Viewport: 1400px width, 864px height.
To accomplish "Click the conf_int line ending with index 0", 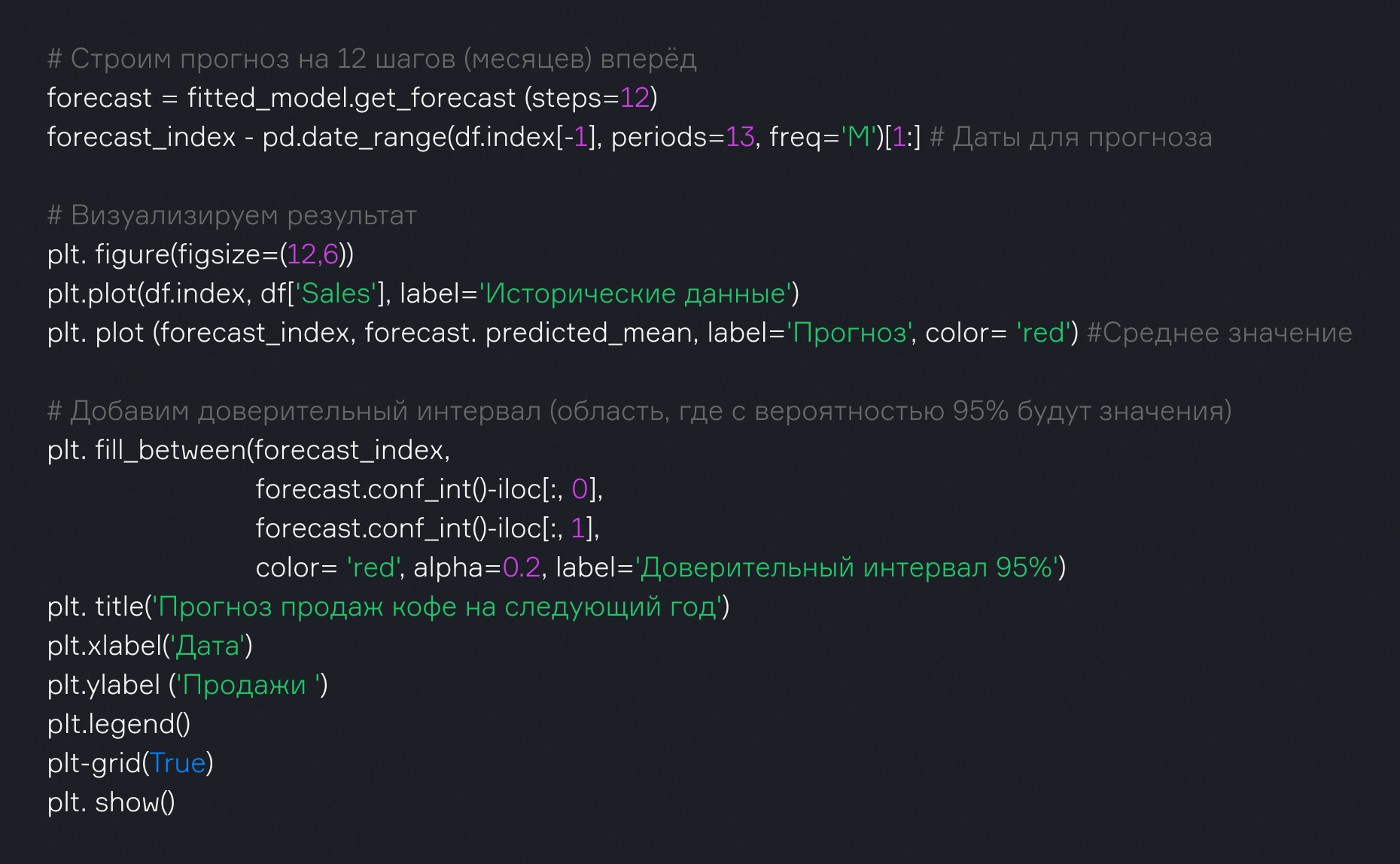I will click(429, 489).
